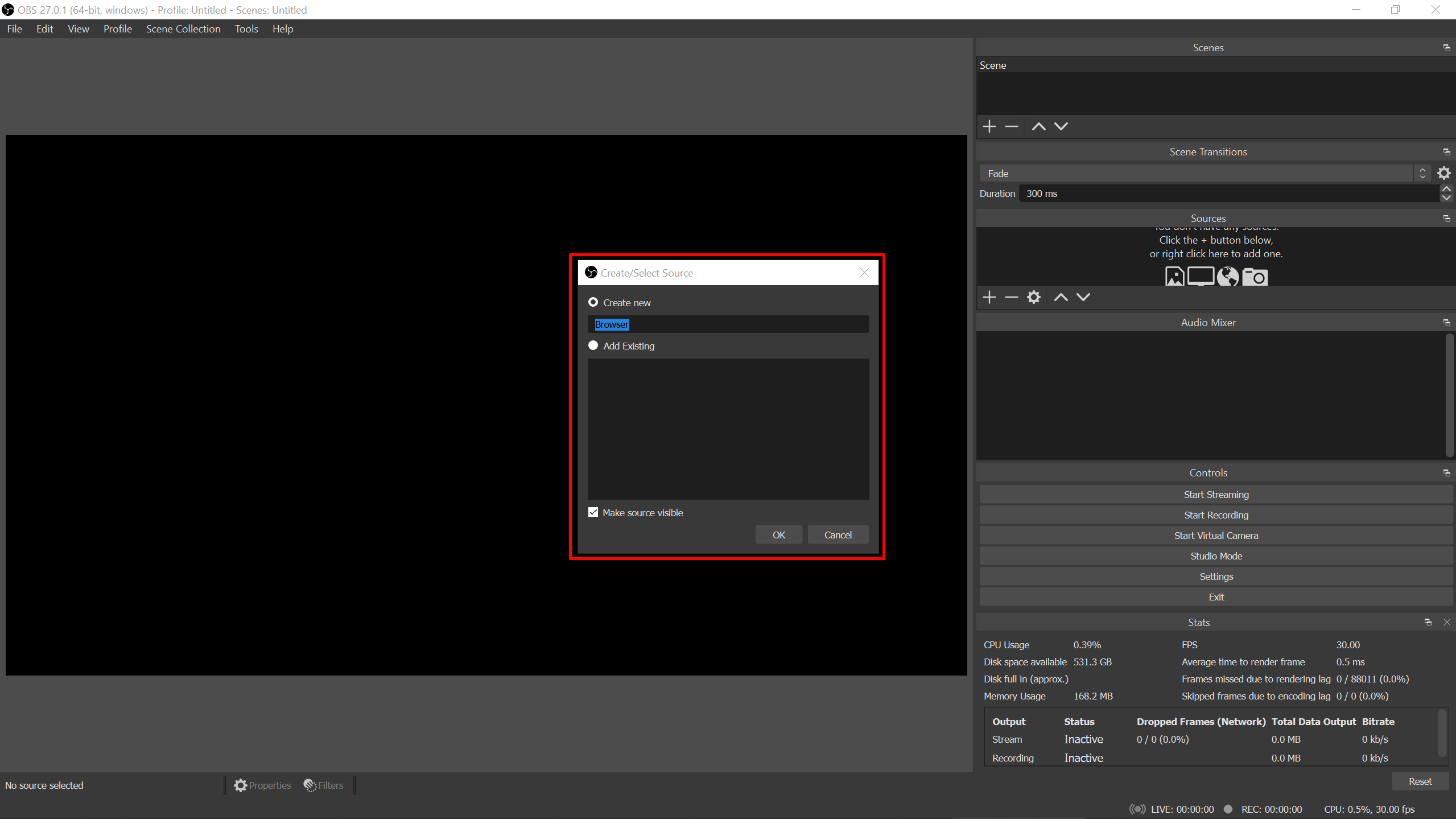Open the File menu
The height and width of the screenshot is (819, 1456).
pos(15,29)
